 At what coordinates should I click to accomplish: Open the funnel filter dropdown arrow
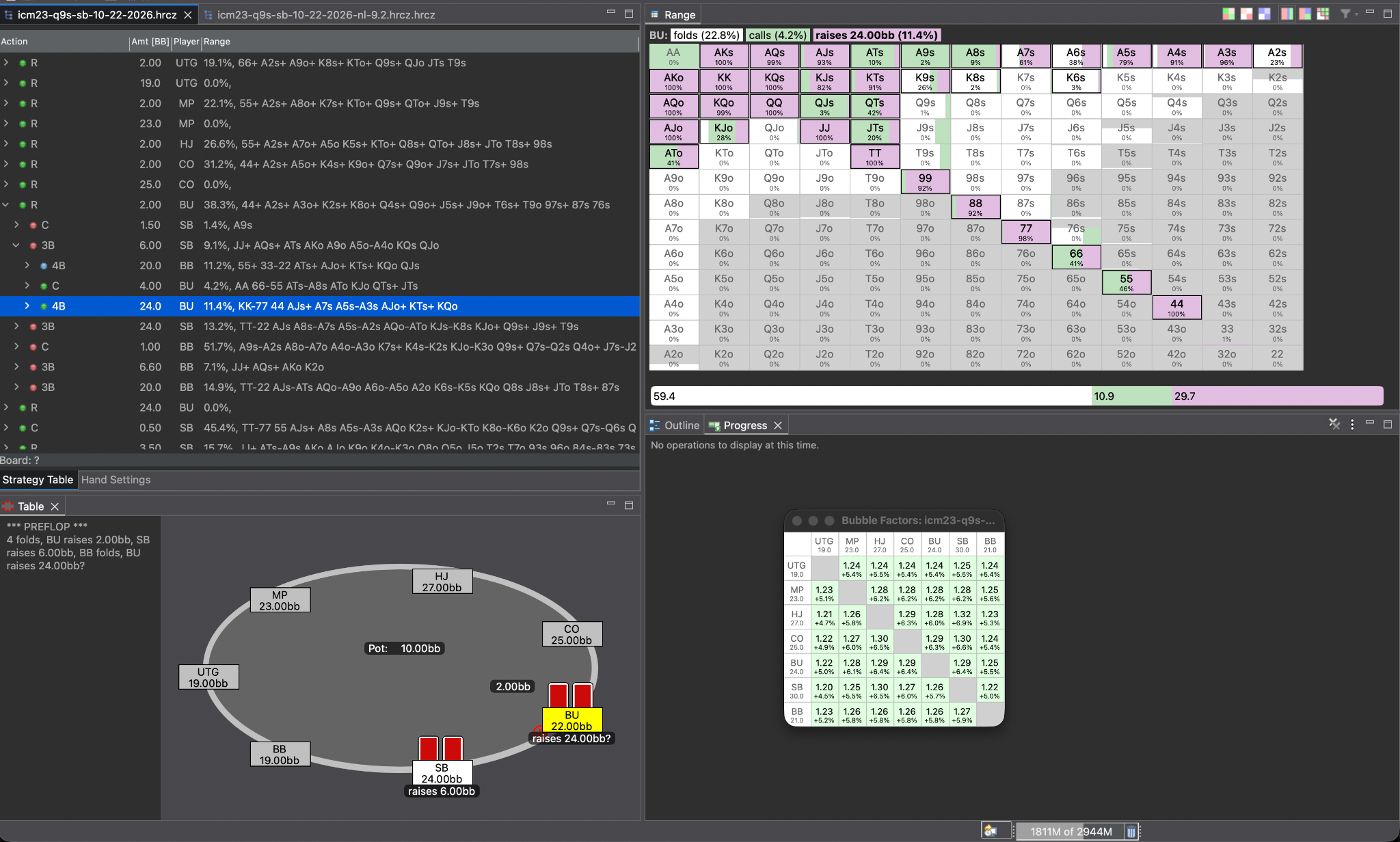click(x=1356, y=14)
